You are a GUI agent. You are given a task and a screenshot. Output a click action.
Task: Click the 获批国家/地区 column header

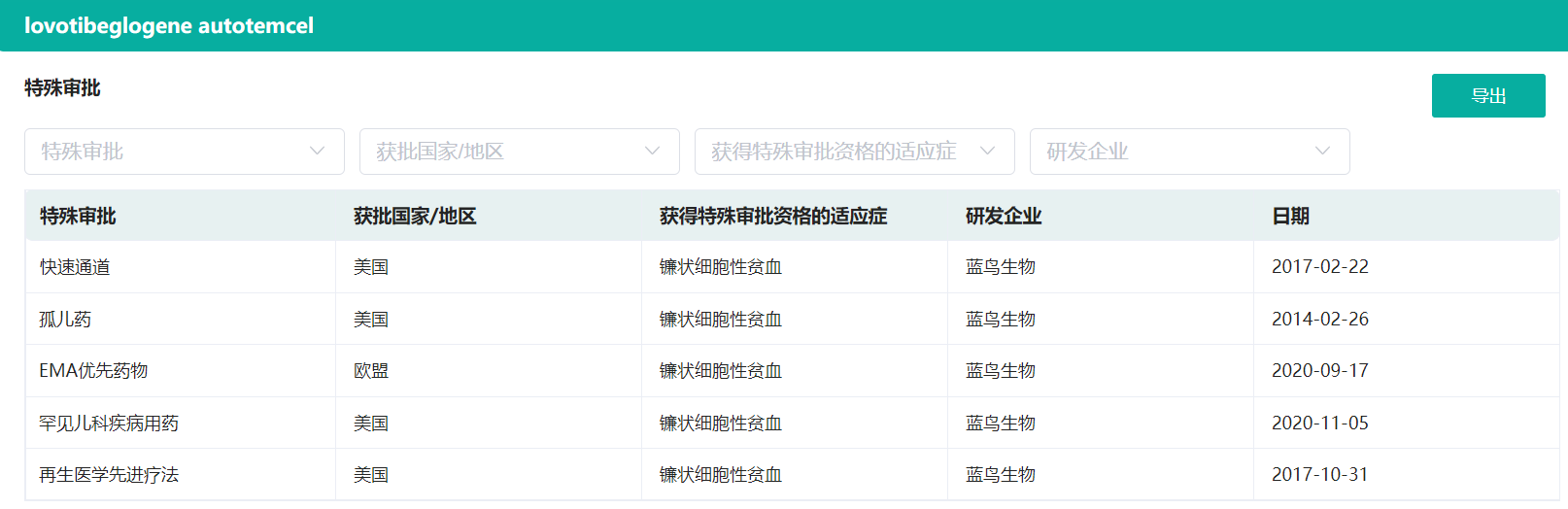(x=415, y=216)
